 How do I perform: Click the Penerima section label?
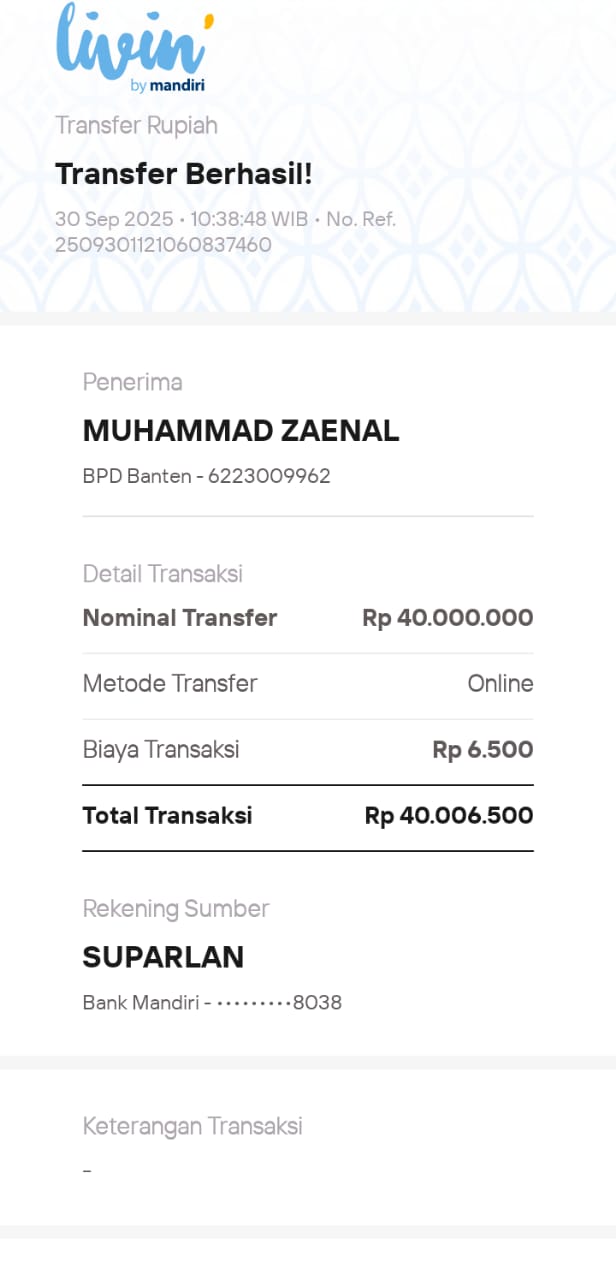(x=132, y=382)
